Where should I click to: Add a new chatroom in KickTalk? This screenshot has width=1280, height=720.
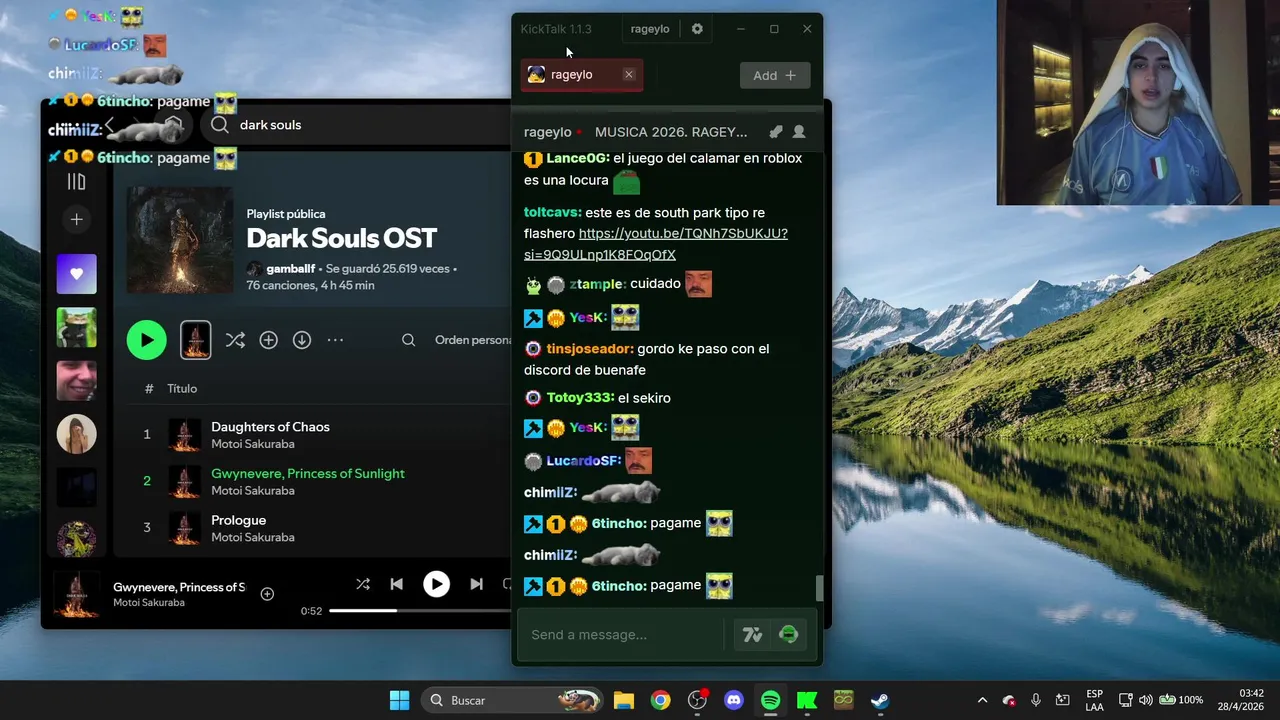coord(775,75)
